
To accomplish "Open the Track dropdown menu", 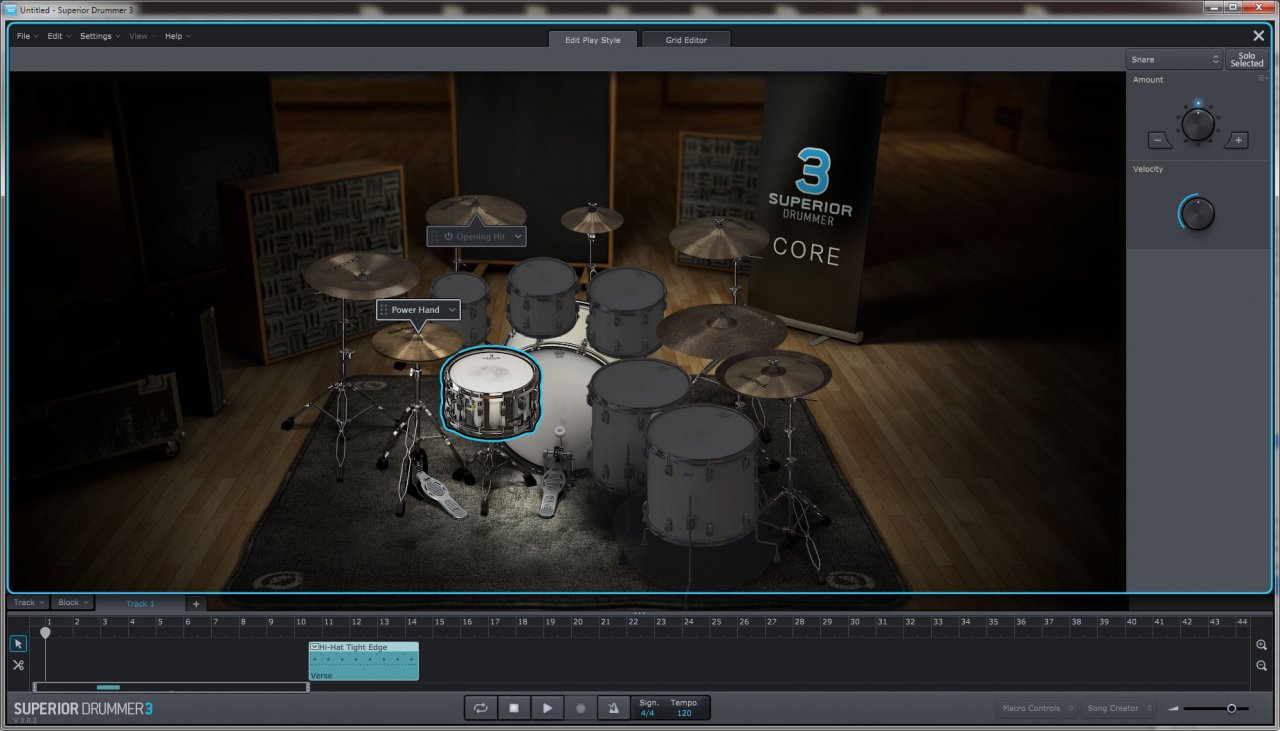I will pyautogui.click(x=28, y=603).
